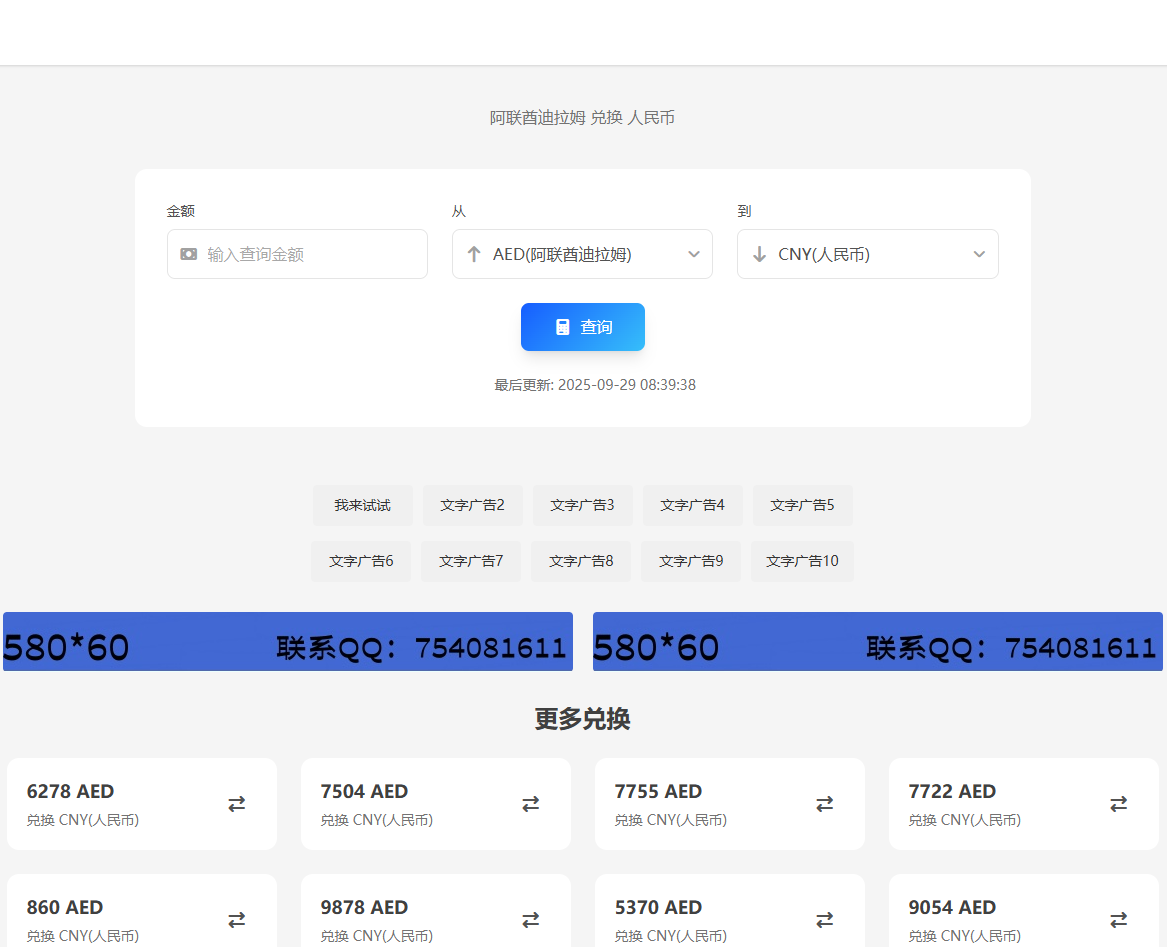Open the 我来试试 text ad link

362,506
